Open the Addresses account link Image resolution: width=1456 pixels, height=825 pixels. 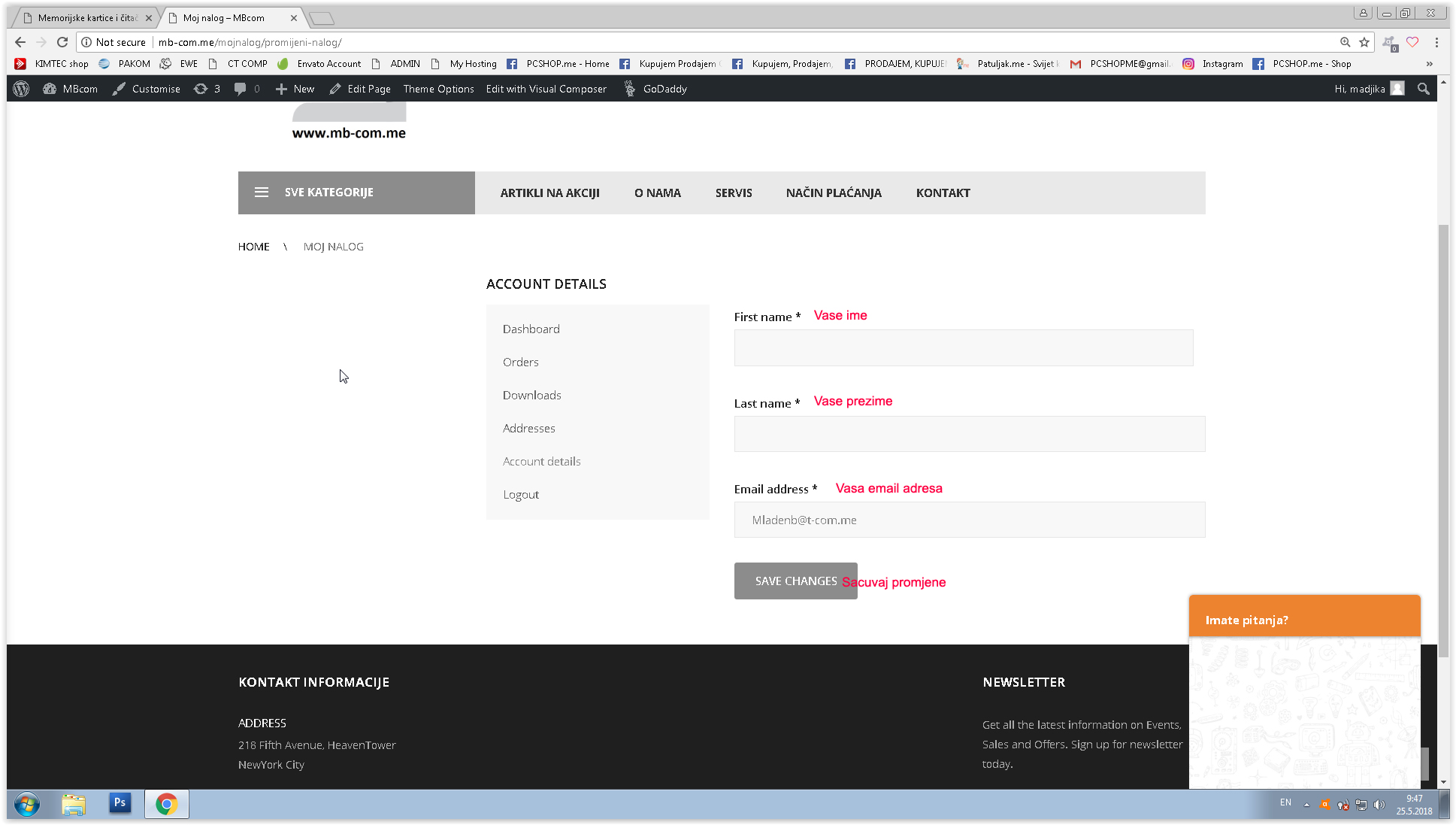tap(529, 428)
